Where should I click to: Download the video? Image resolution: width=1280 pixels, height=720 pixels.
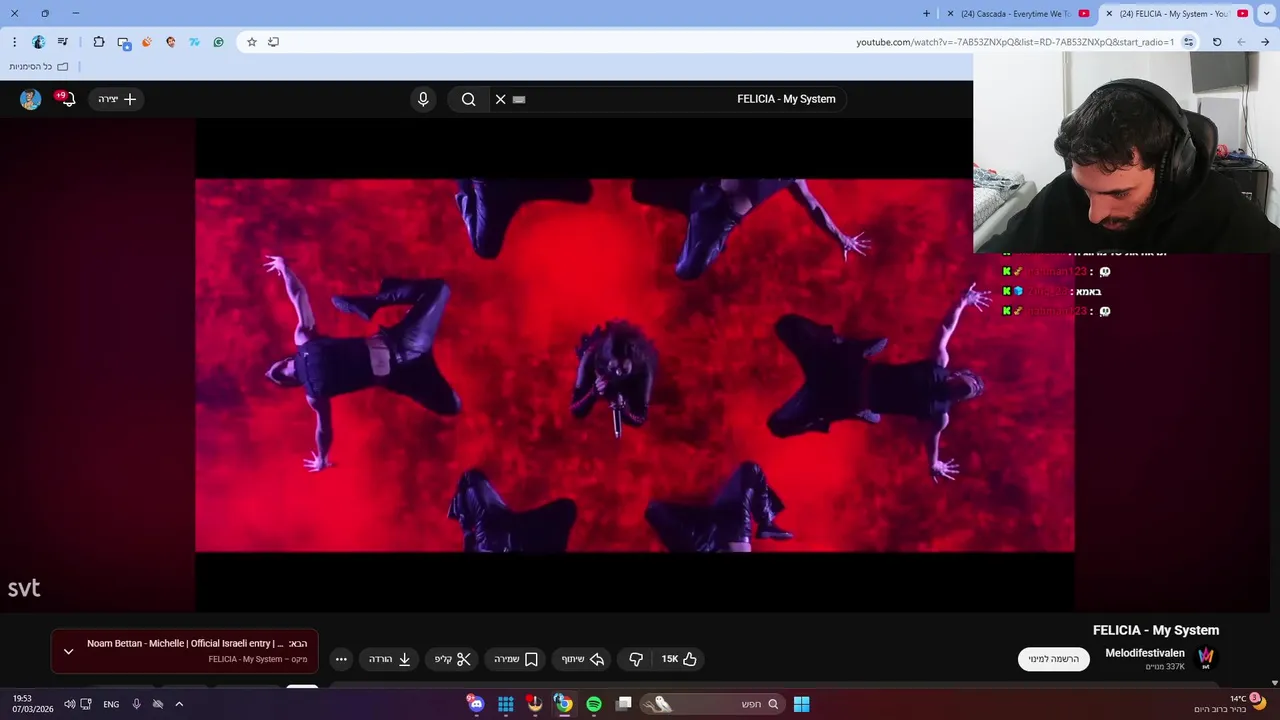[390, 659]
